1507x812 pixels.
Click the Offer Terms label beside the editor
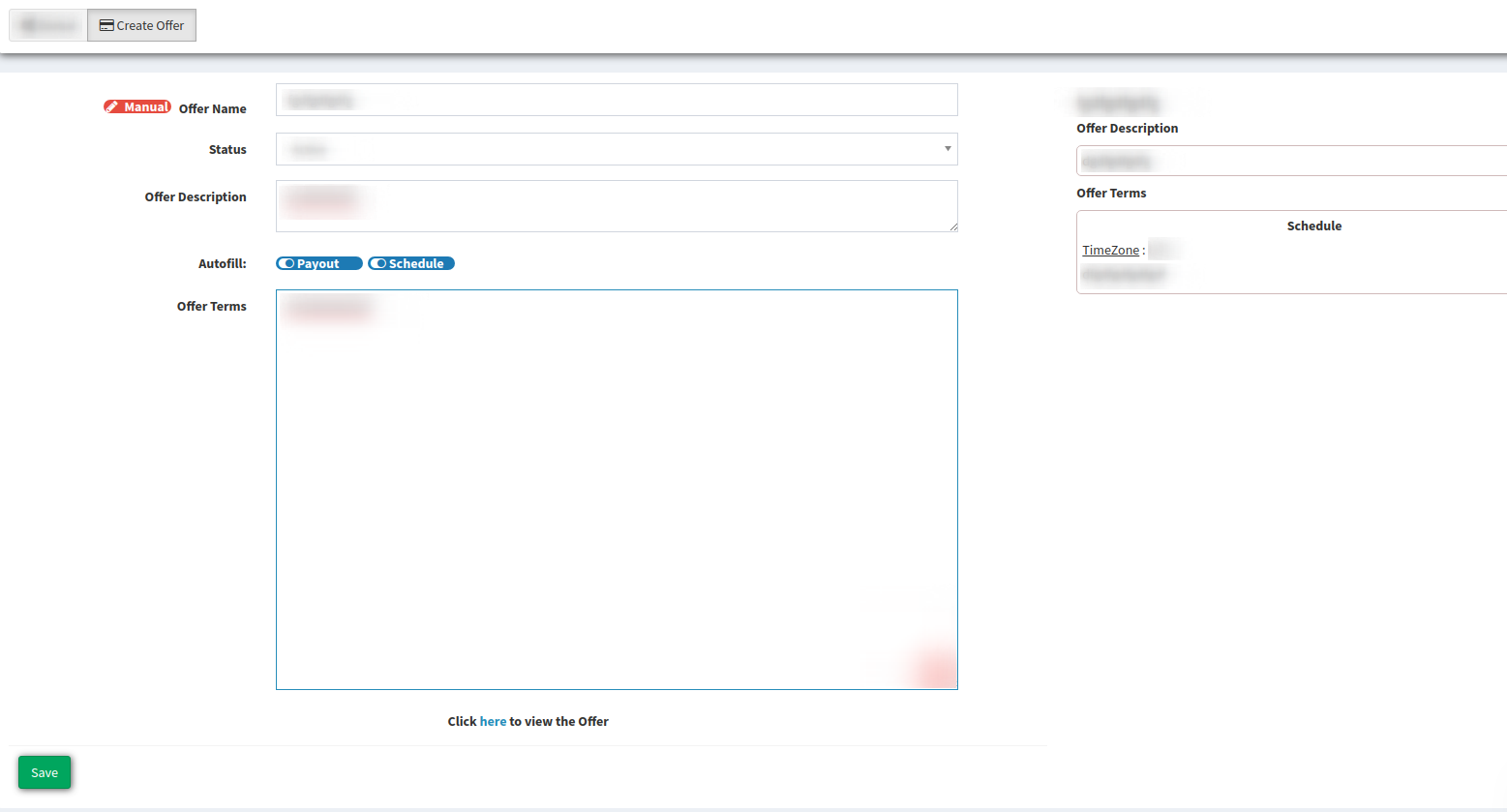coord(211,306)
